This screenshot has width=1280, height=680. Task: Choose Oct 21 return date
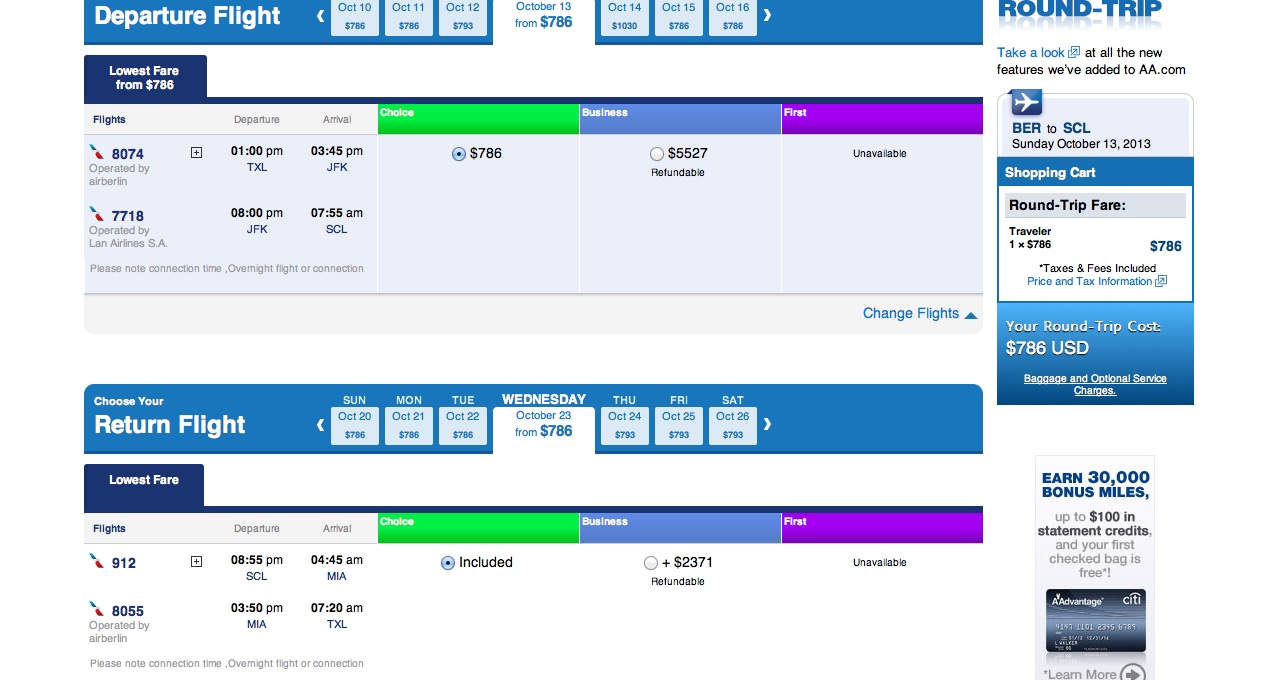409,425
